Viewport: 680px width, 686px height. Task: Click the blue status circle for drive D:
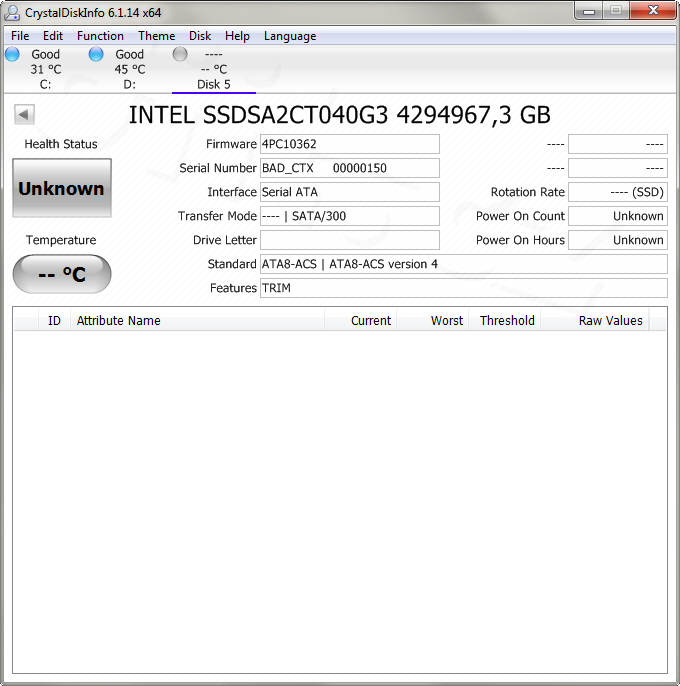pos(96,54)
